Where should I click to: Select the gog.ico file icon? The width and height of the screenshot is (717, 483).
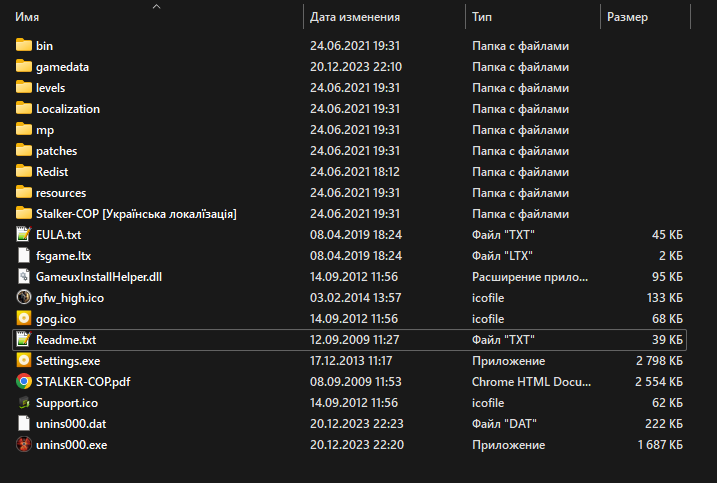point(24,318)
